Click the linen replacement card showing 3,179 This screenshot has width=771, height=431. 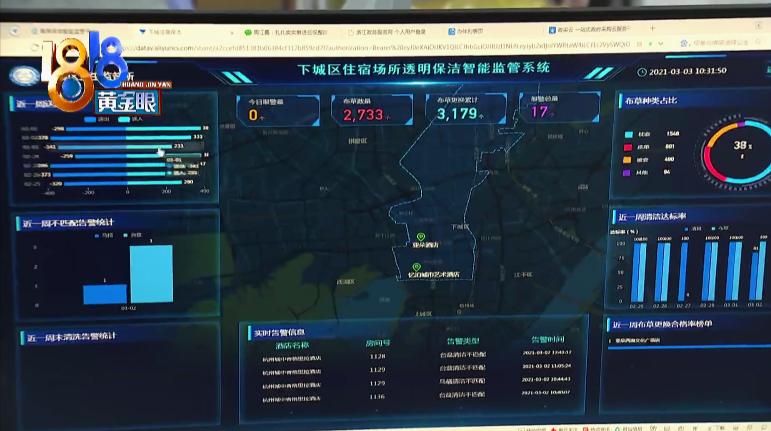466,109
